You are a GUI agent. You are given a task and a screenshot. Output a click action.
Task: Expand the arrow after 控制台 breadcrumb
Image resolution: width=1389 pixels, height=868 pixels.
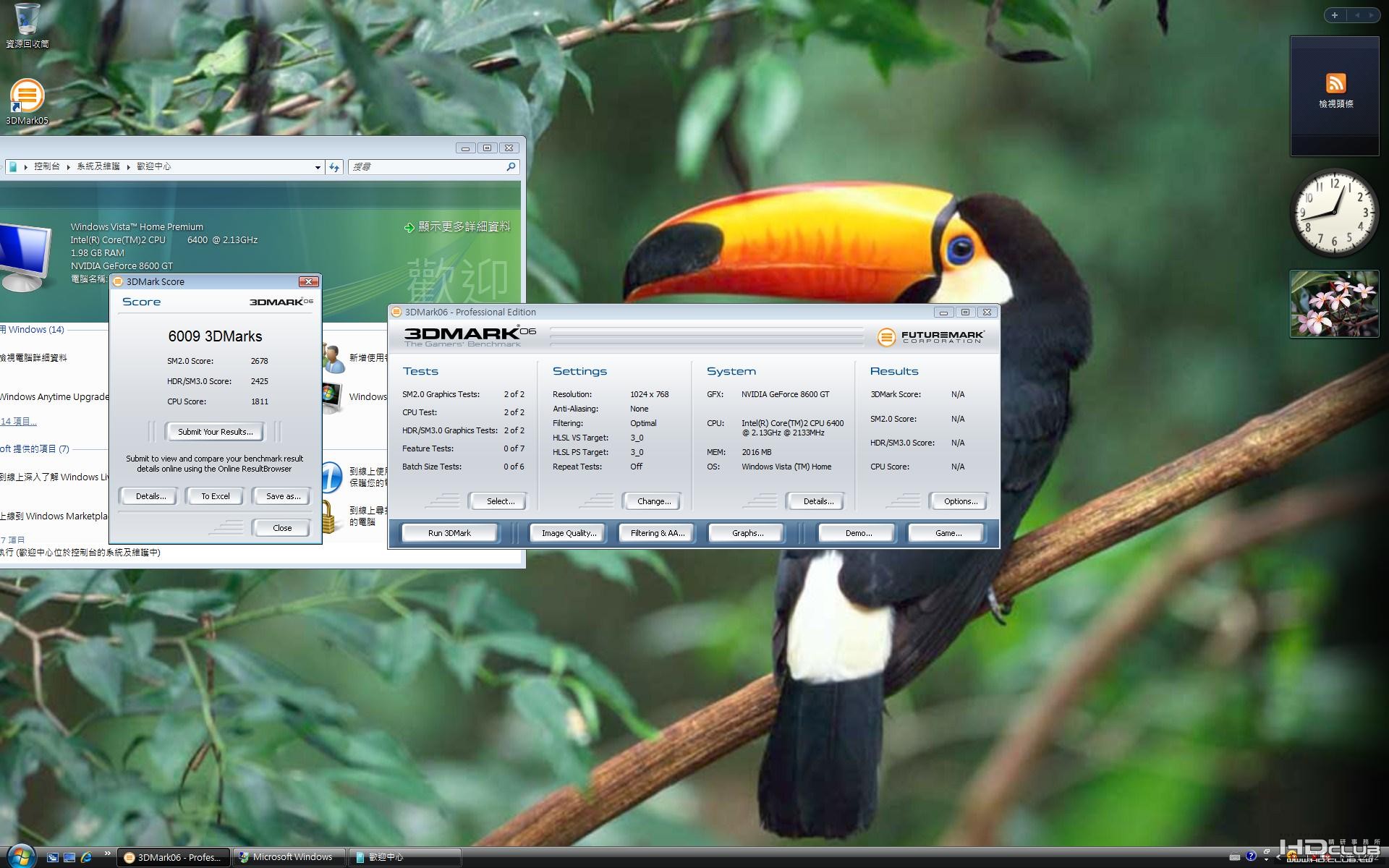[69, 167]
